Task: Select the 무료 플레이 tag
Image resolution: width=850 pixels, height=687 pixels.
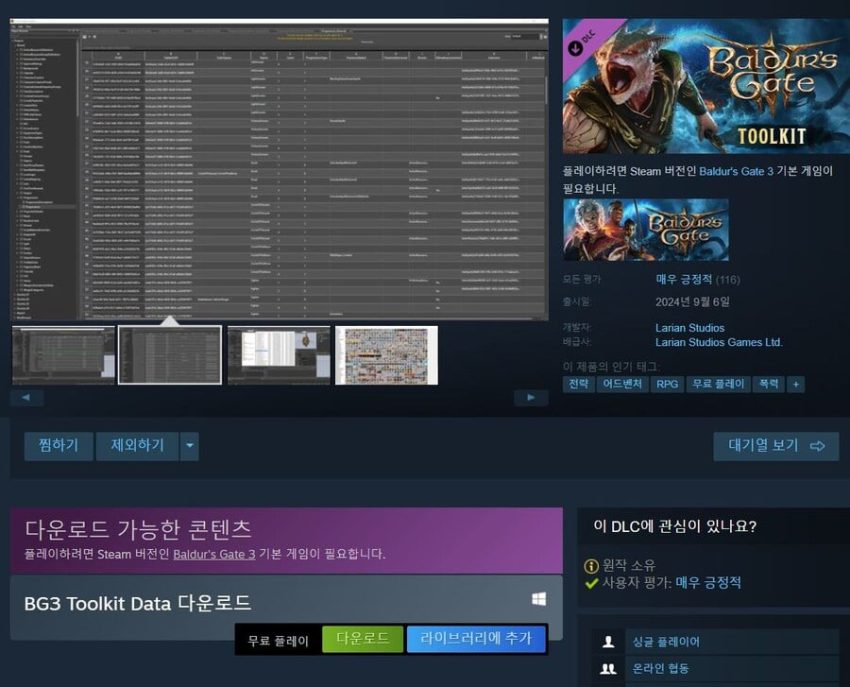Action: [718, 384]
